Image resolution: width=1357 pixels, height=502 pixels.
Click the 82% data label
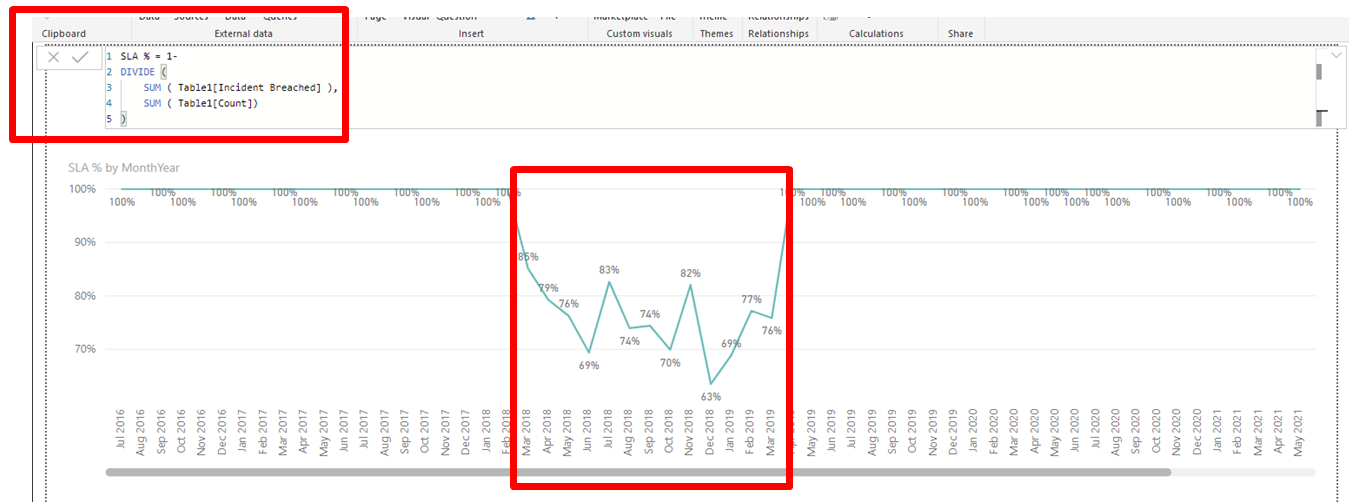pyautogui.click(x=690, y=273)
